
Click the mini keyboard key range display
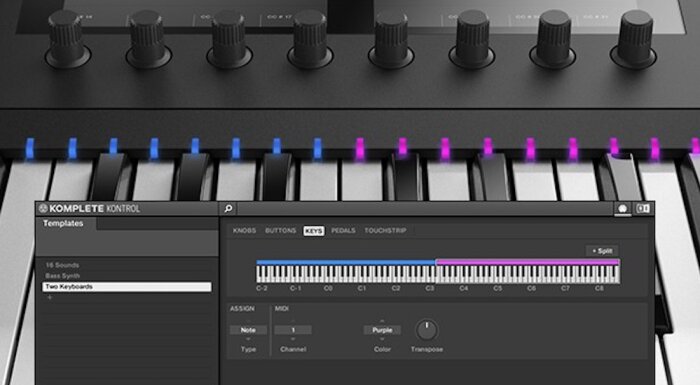pos(438,274)
